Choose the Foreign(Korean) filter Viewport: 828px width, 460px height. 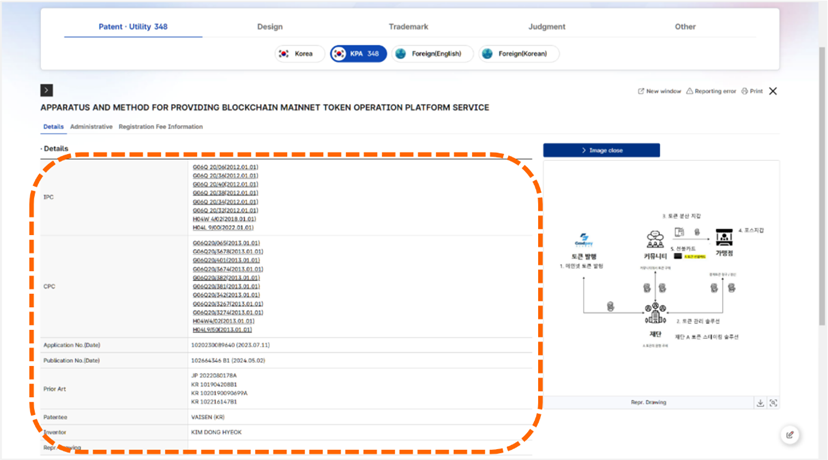517,54
